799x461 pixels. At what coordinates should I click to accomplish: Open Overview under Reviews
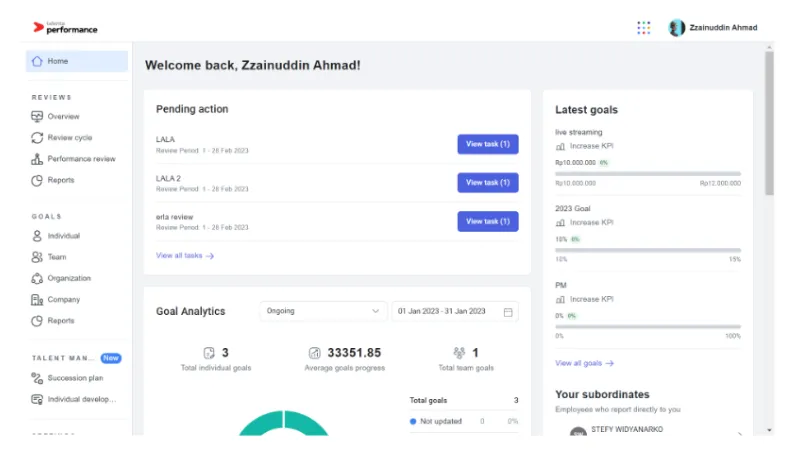tap(63, 117)
